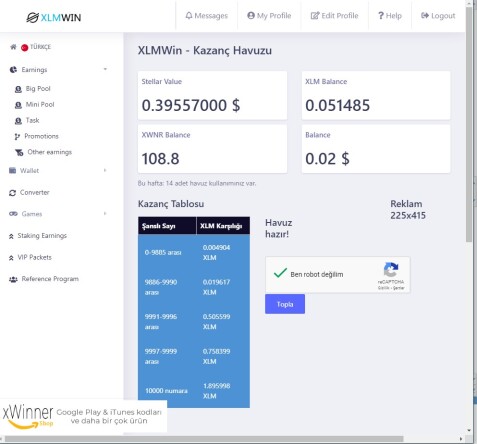This screenshot has height=444, width=477.
Task: Click the Logout arrow icon
Action: point(425,15)
